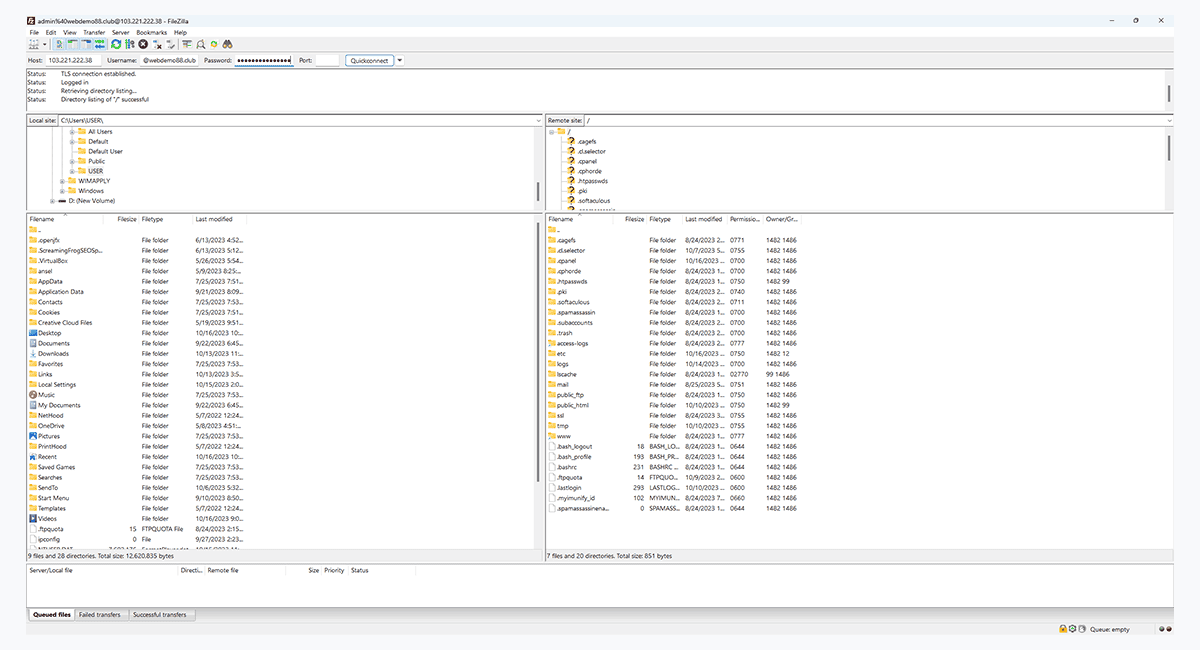This screenshot has height=650, width=1200.
Task: Open the View menu
Action: point(70,32)
